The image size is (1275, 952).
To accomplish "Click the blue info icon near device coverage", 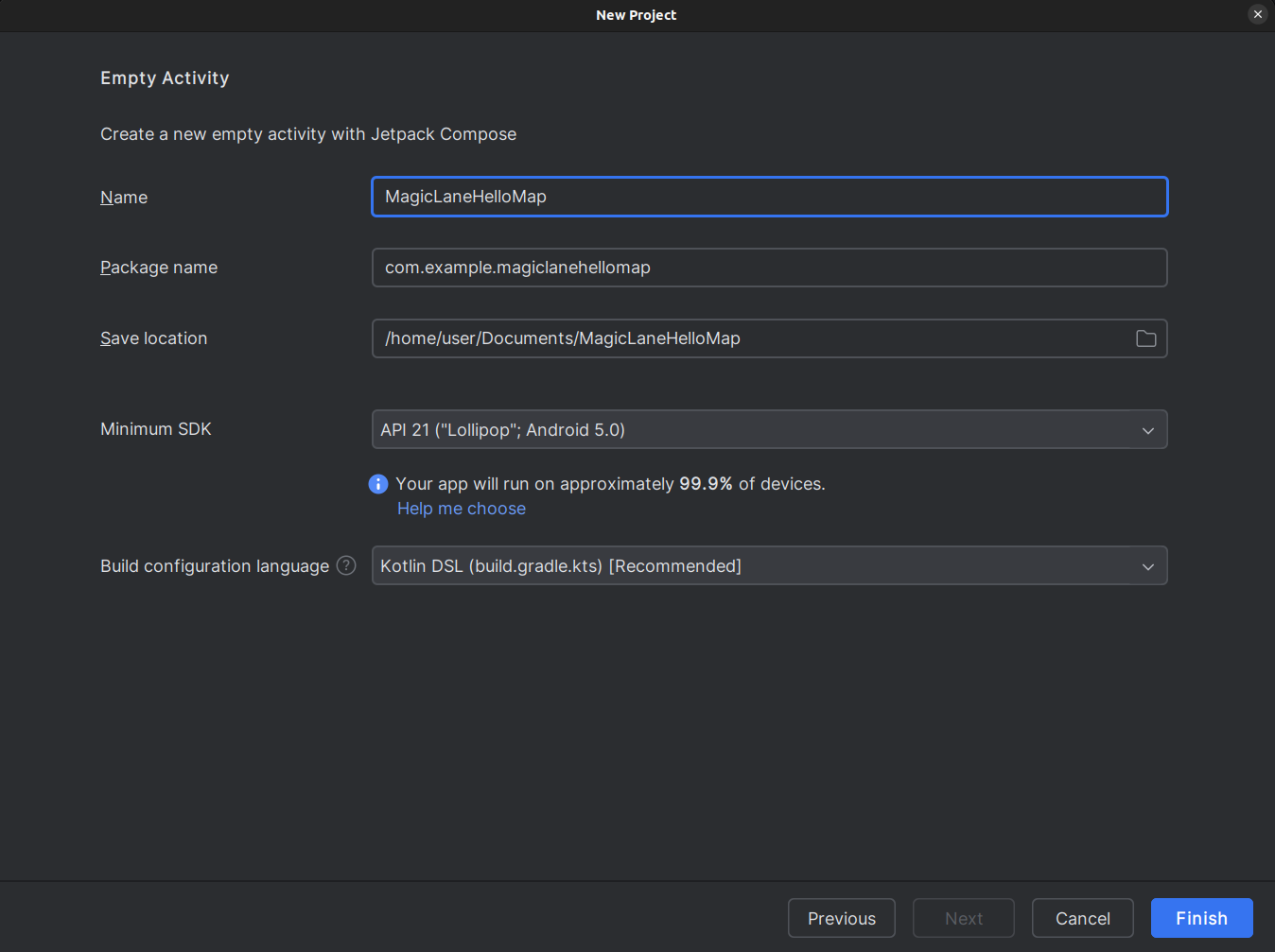I will click(x=378, y=484).
